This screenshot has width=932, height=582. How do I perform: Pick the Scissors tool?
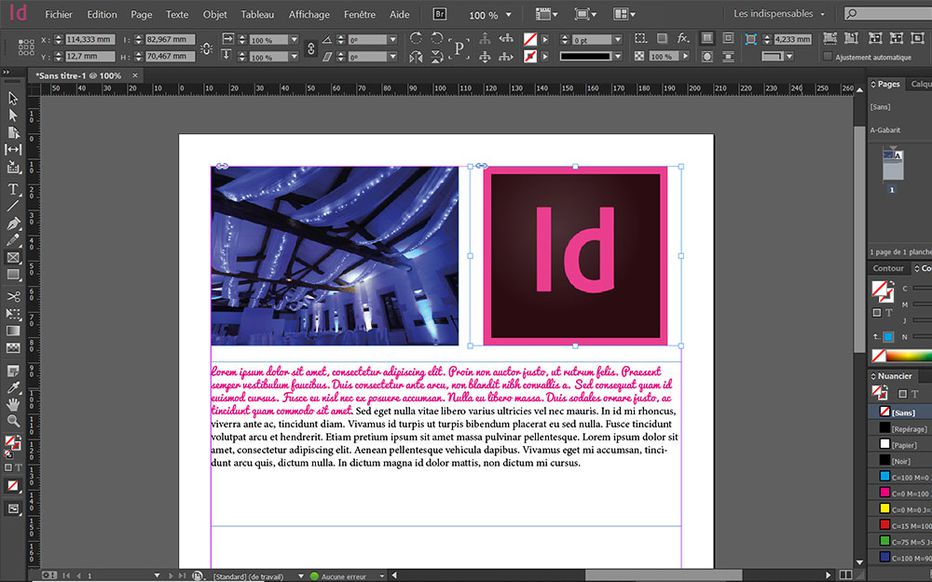(13, 297)
